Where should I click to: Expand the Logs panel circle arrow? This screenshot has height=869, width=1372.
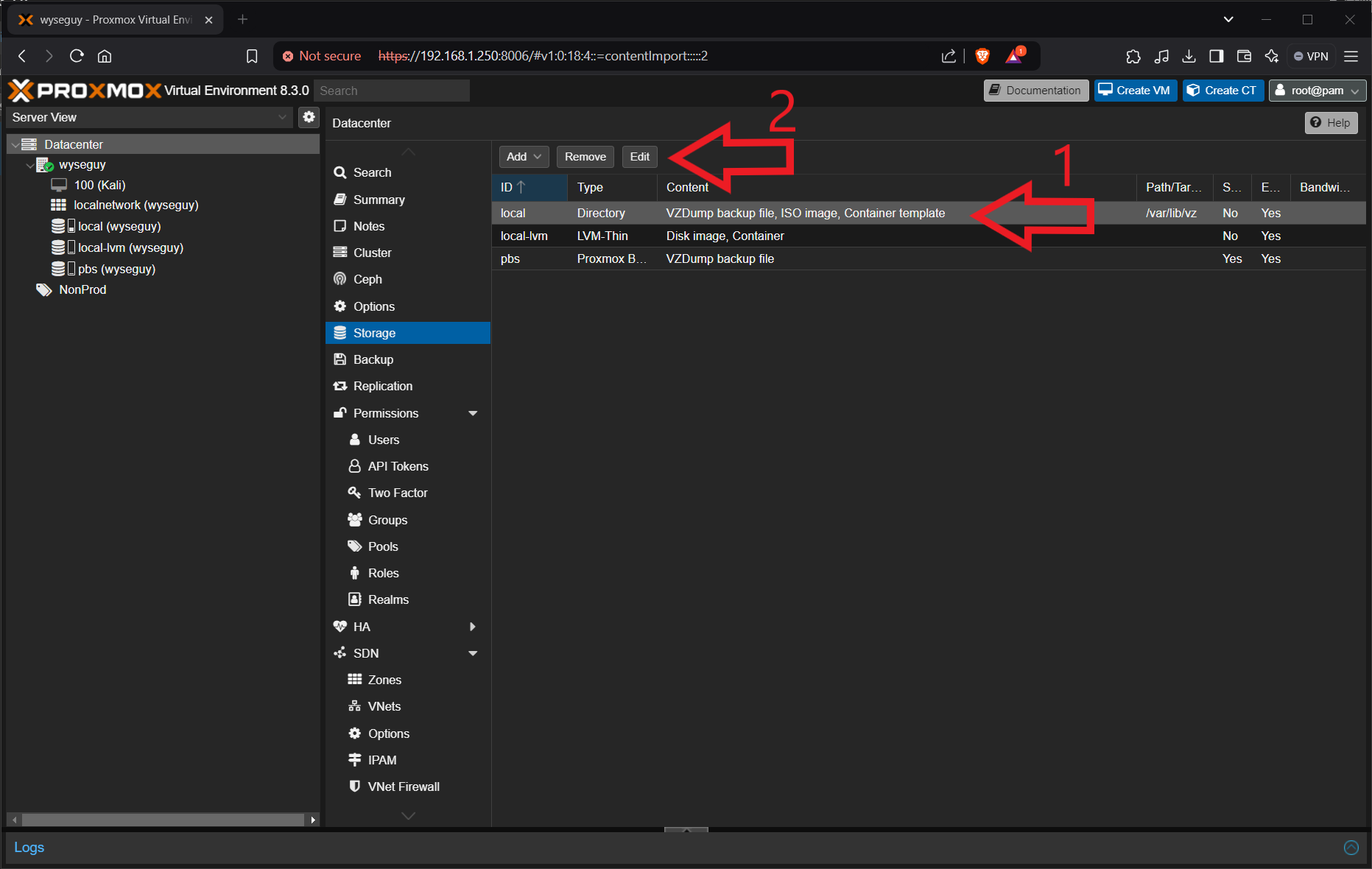tap(1351, 848)
